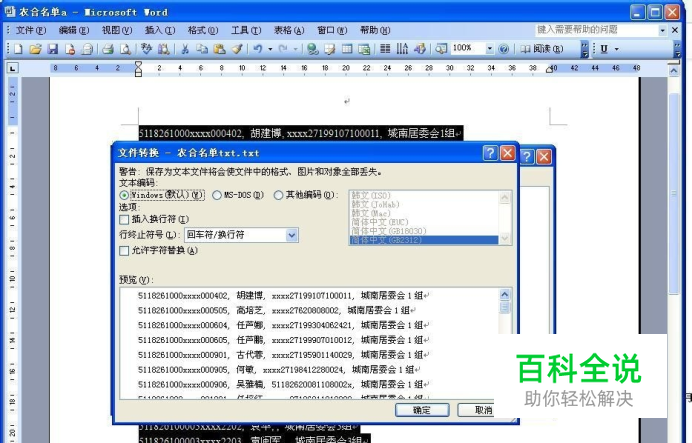Expand the standard toolbar options chevron

coord(585,49)
